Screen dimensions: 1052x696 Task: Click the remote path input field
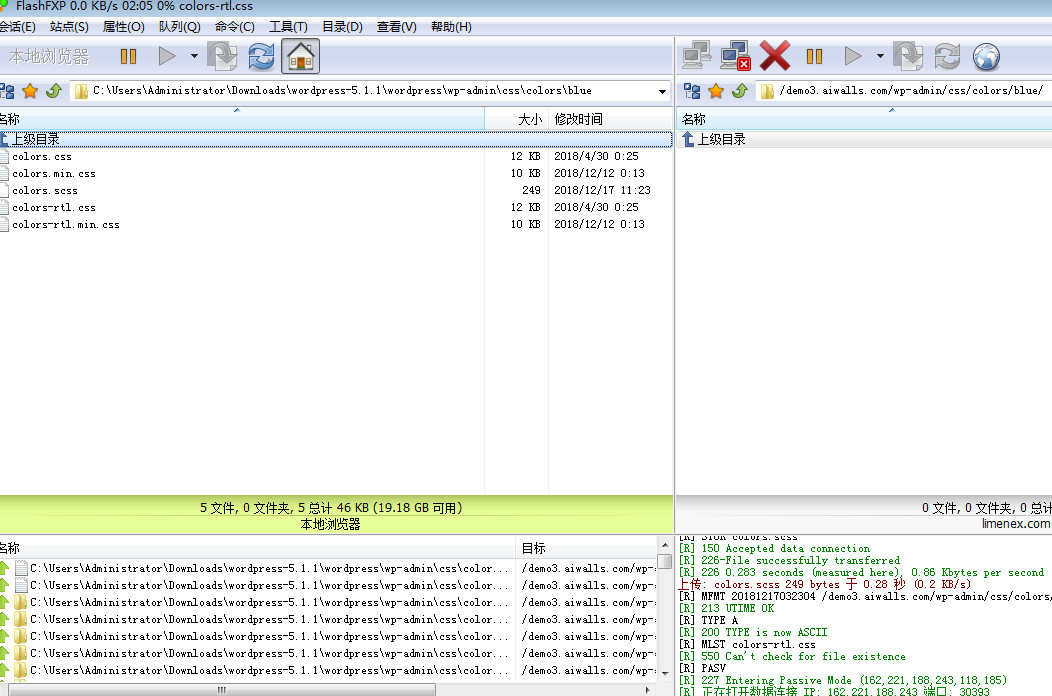point(910,91)
